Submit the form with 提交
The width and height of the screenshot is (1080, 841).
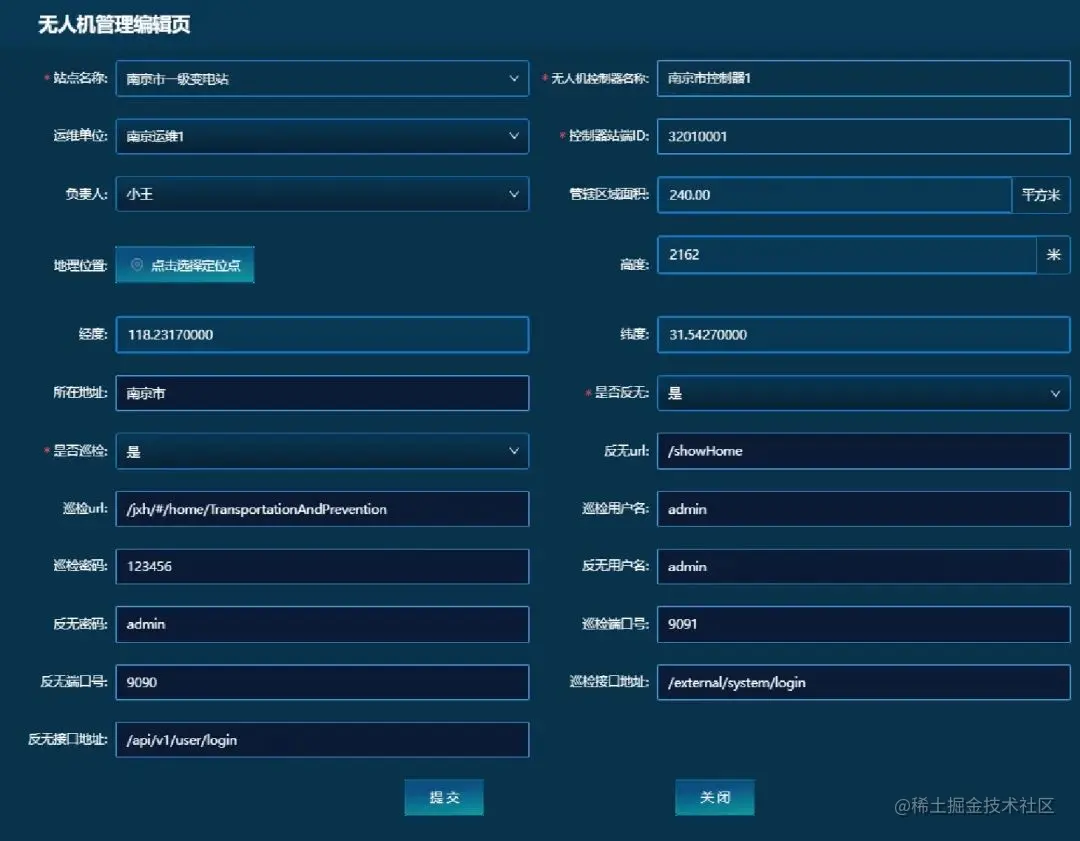444,798
